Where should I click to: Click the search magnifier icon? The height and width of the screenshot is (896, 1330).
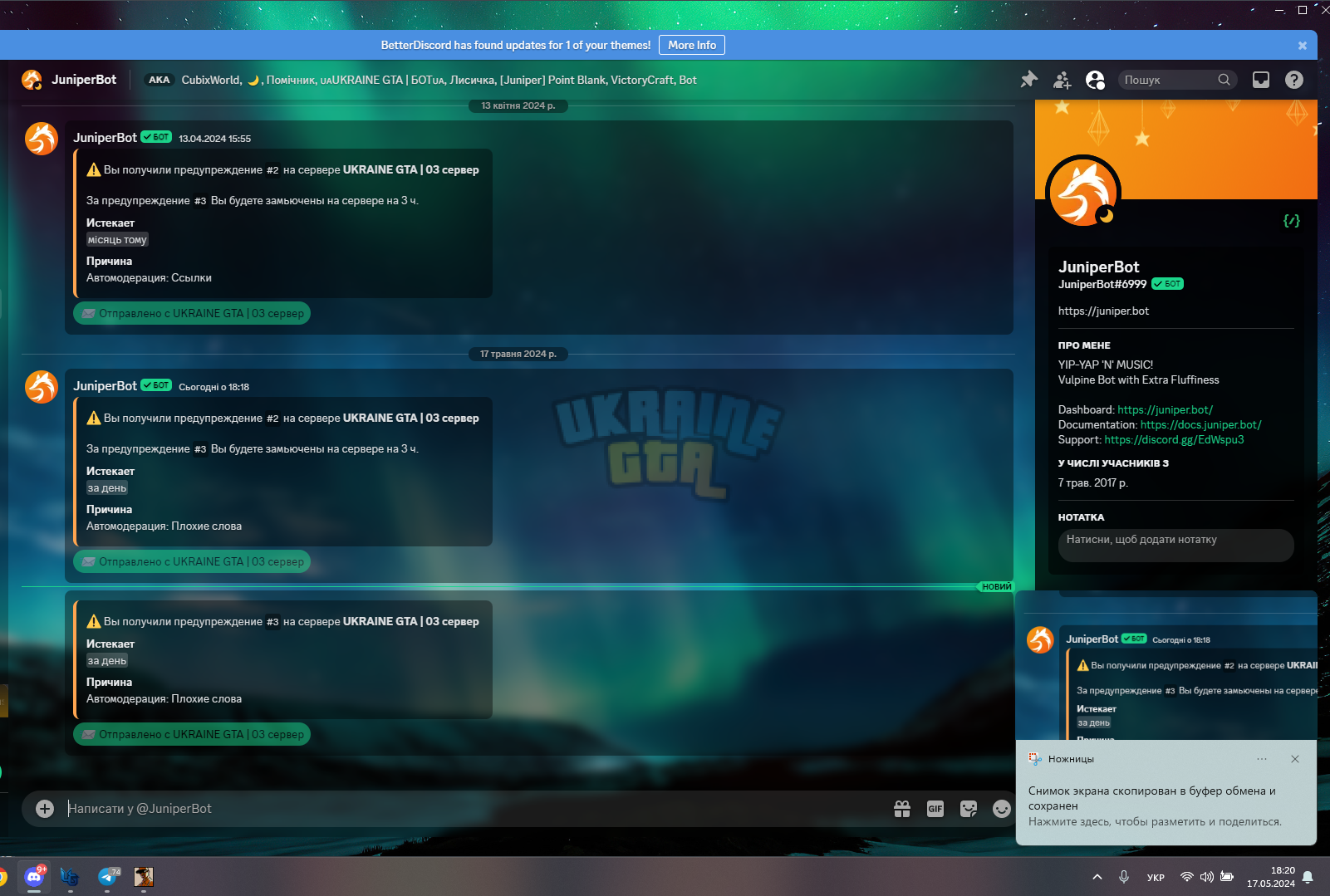[1224, 80]
